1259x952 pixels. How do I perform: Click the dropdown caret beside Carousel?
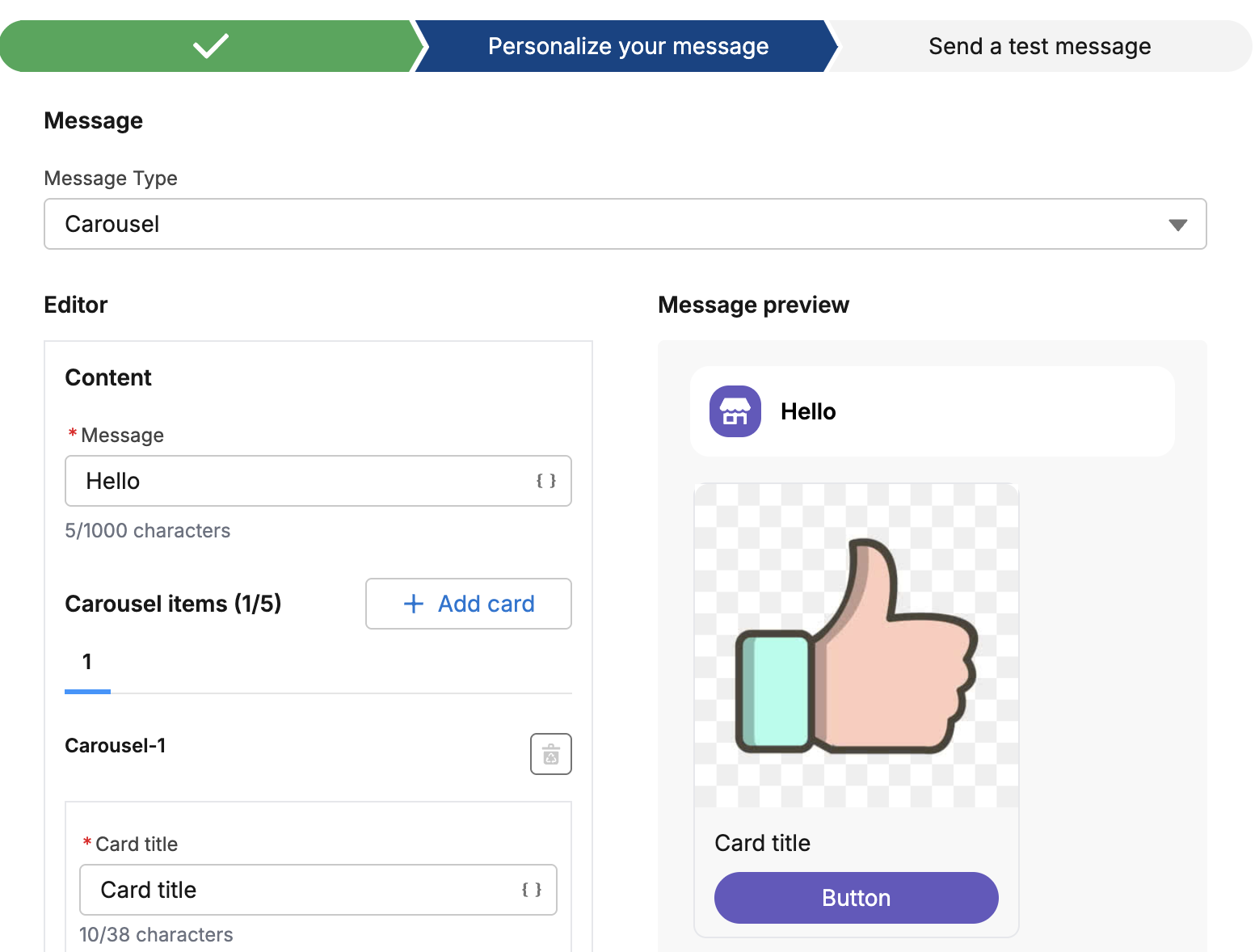pos(1177,224)
